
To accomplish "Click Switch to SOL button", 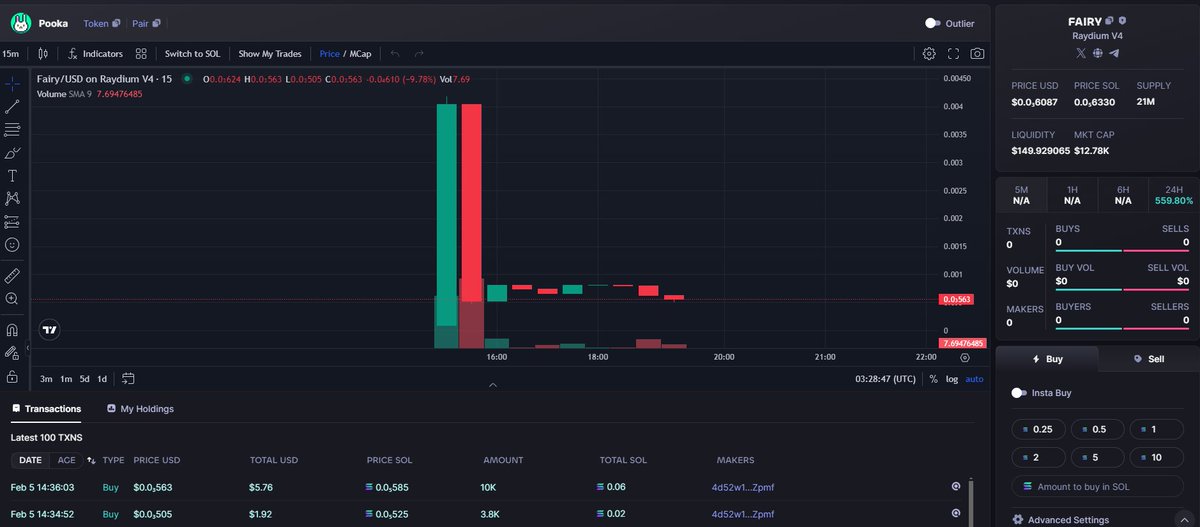I will (192, 53).
